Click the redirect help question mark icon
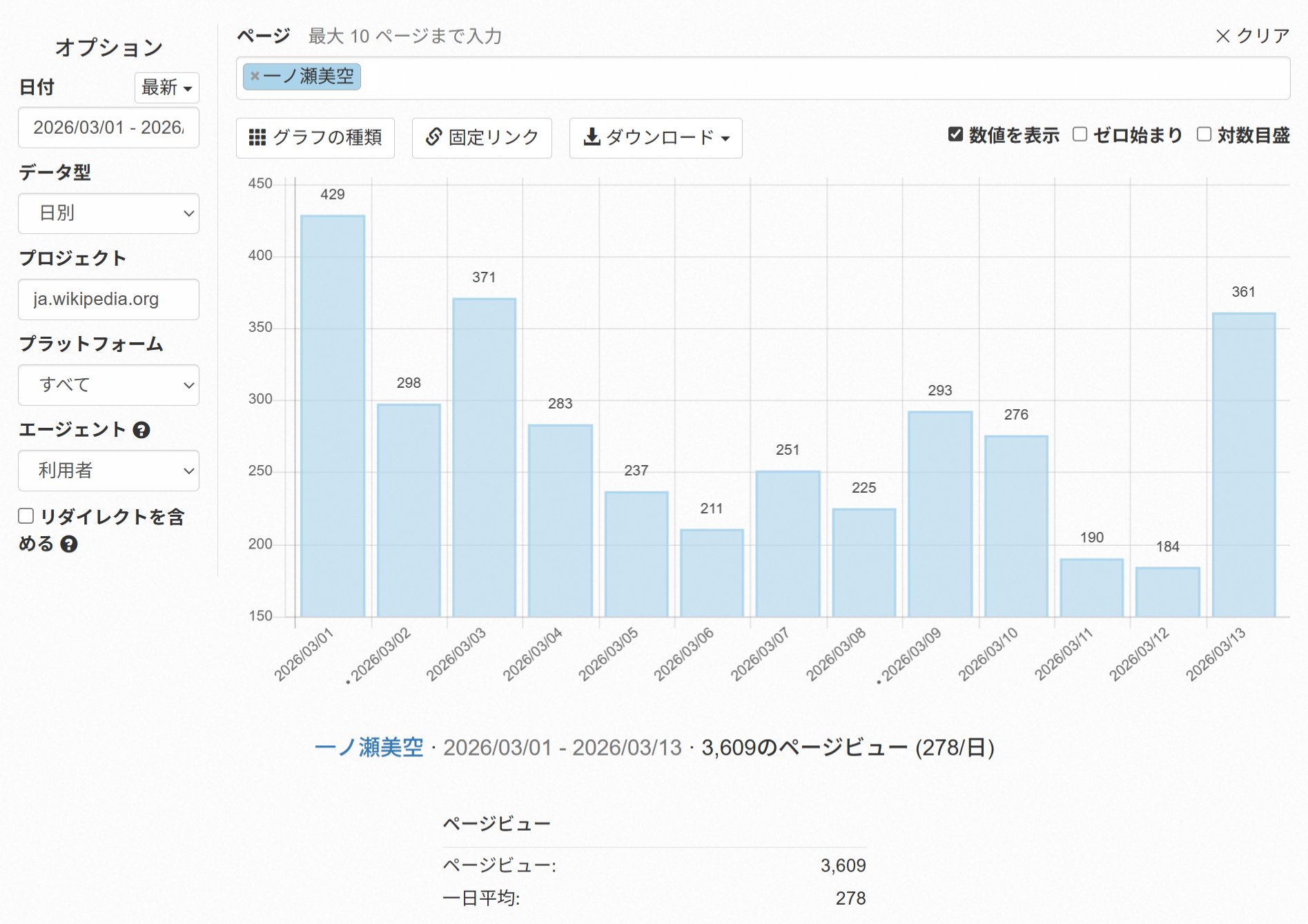 pyautogui.click(x=69, y=544)
